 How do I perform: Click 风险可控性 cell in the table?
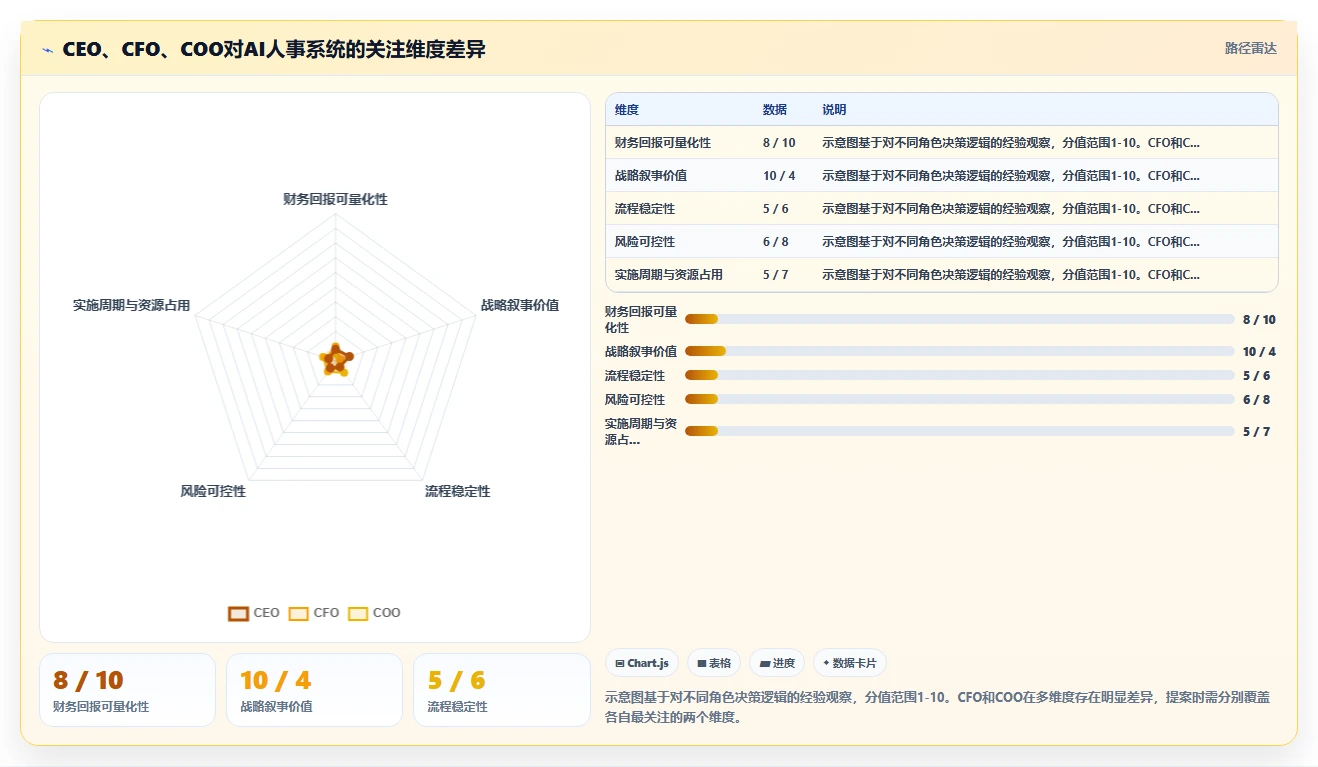pos(645,242)
